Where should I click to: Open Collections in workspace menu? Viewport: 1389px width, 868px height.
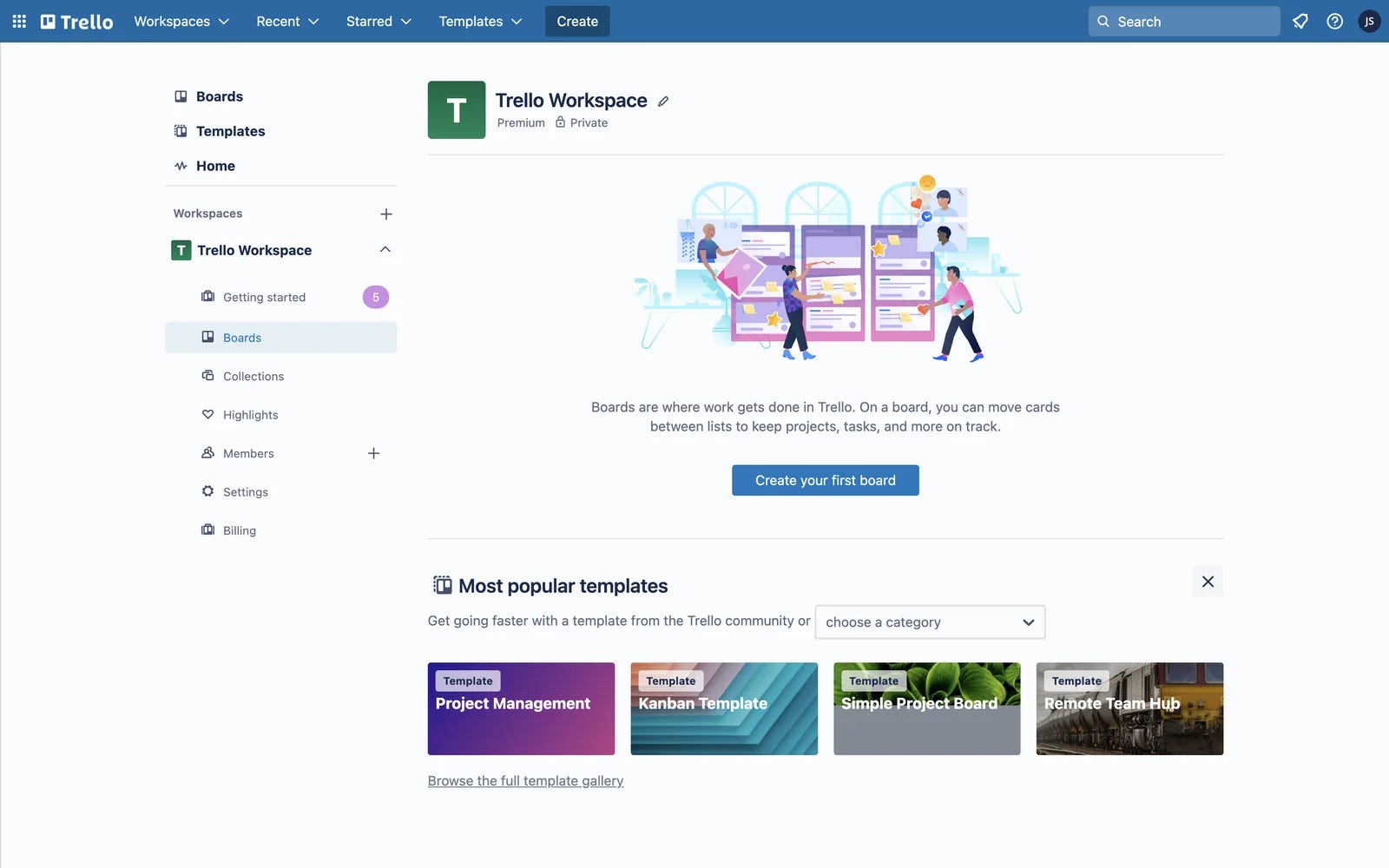(280, 376)
